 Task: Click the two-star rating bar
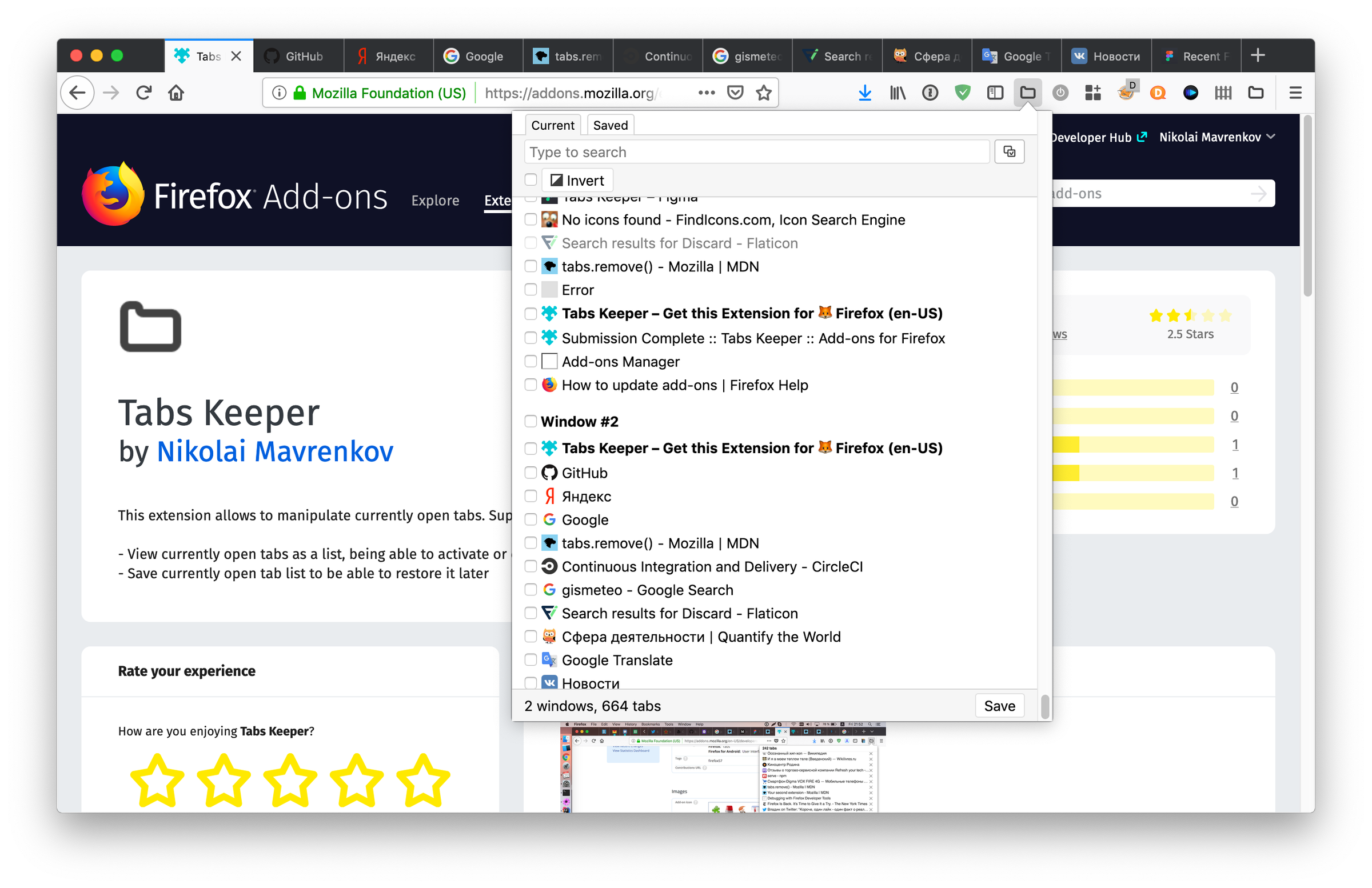[x=1134, y=473]
